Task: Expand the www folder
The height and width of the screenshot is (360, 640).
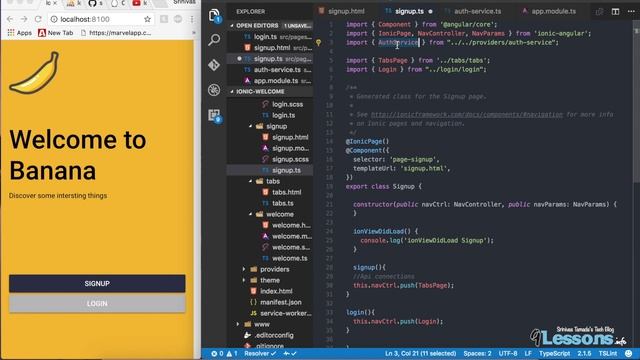Action: coord(238,324)
